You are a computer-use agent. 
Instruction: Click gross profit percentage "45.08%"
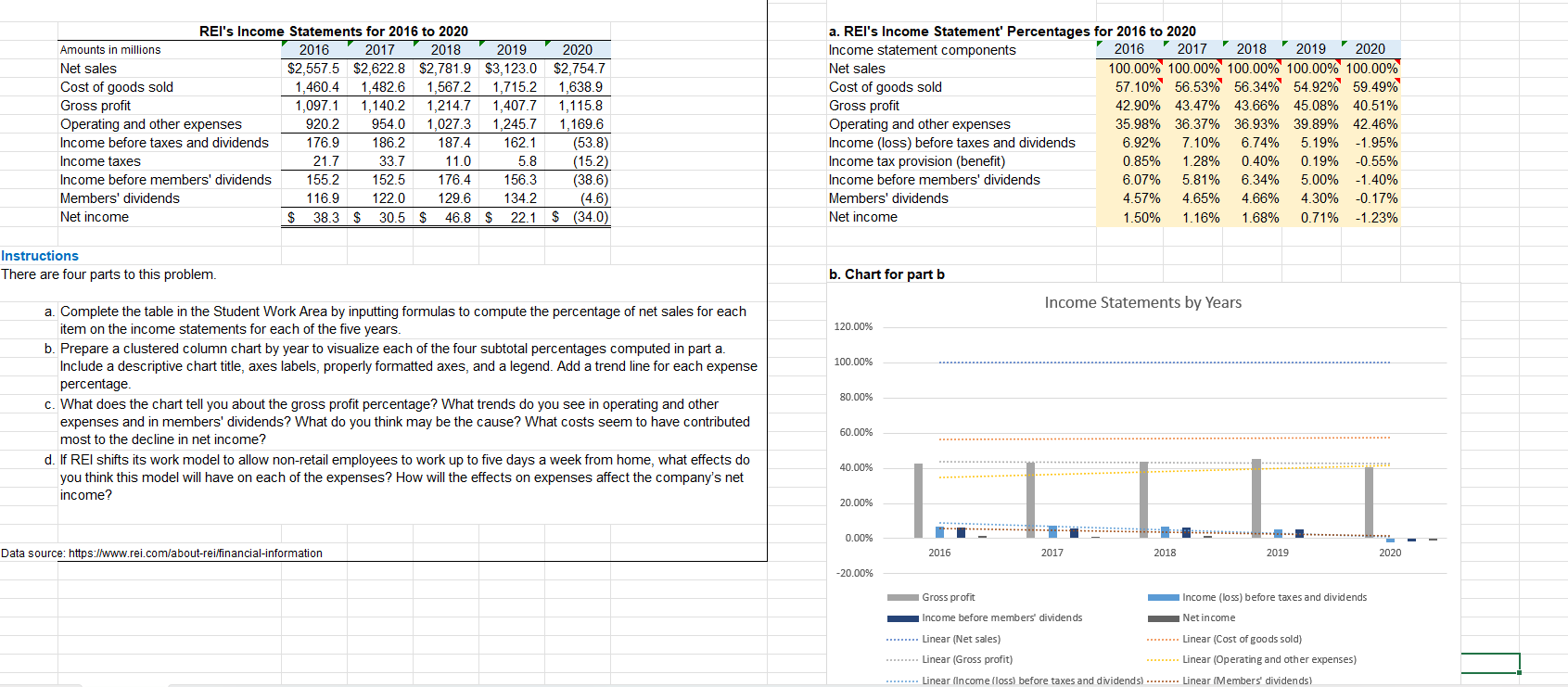[1316, 106]
